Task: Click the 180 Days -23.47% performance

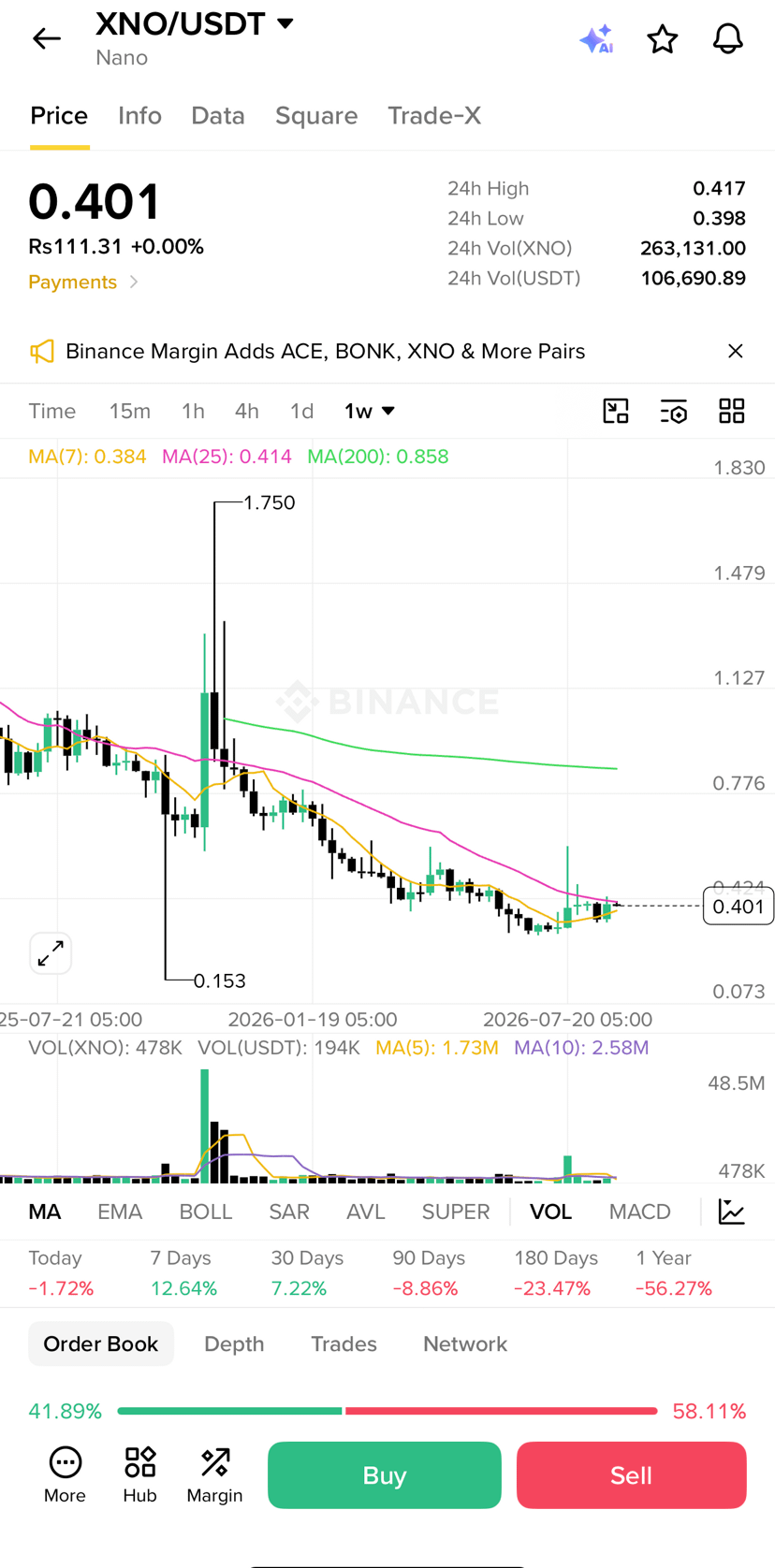Action: pyautogui.click(x=556, y=1273)
